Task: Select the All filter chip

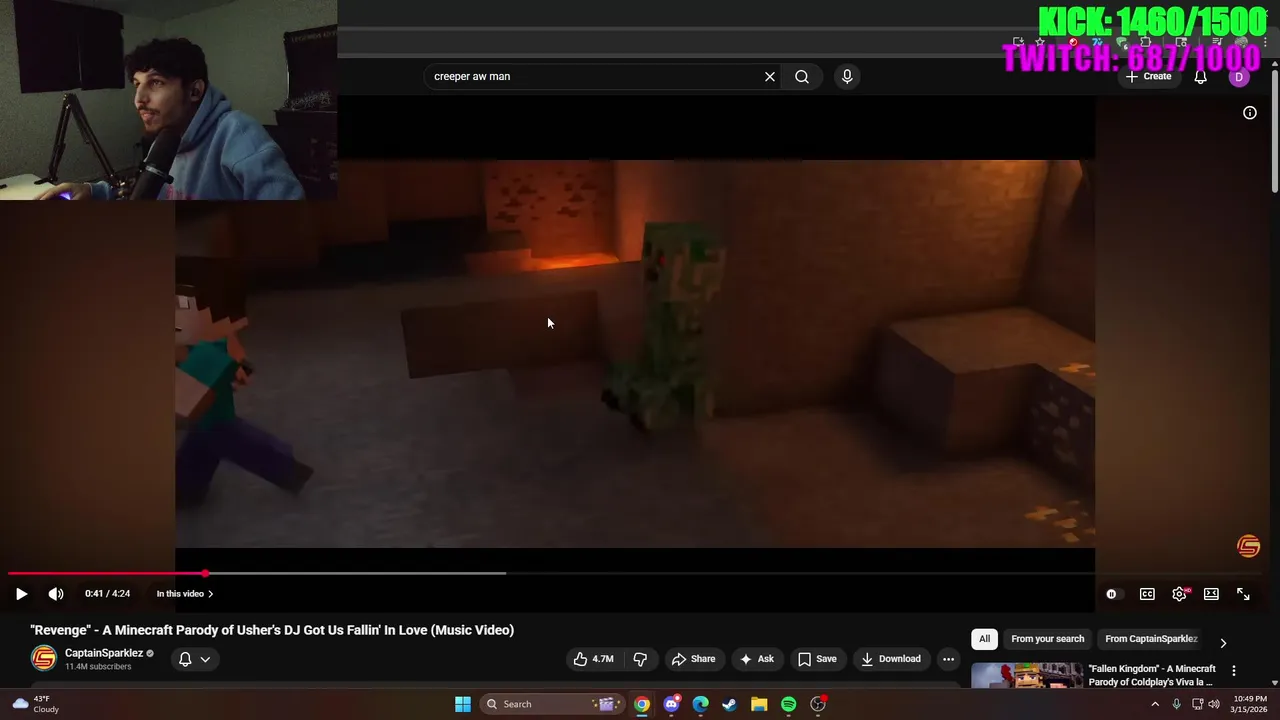Action: point(984,639)
